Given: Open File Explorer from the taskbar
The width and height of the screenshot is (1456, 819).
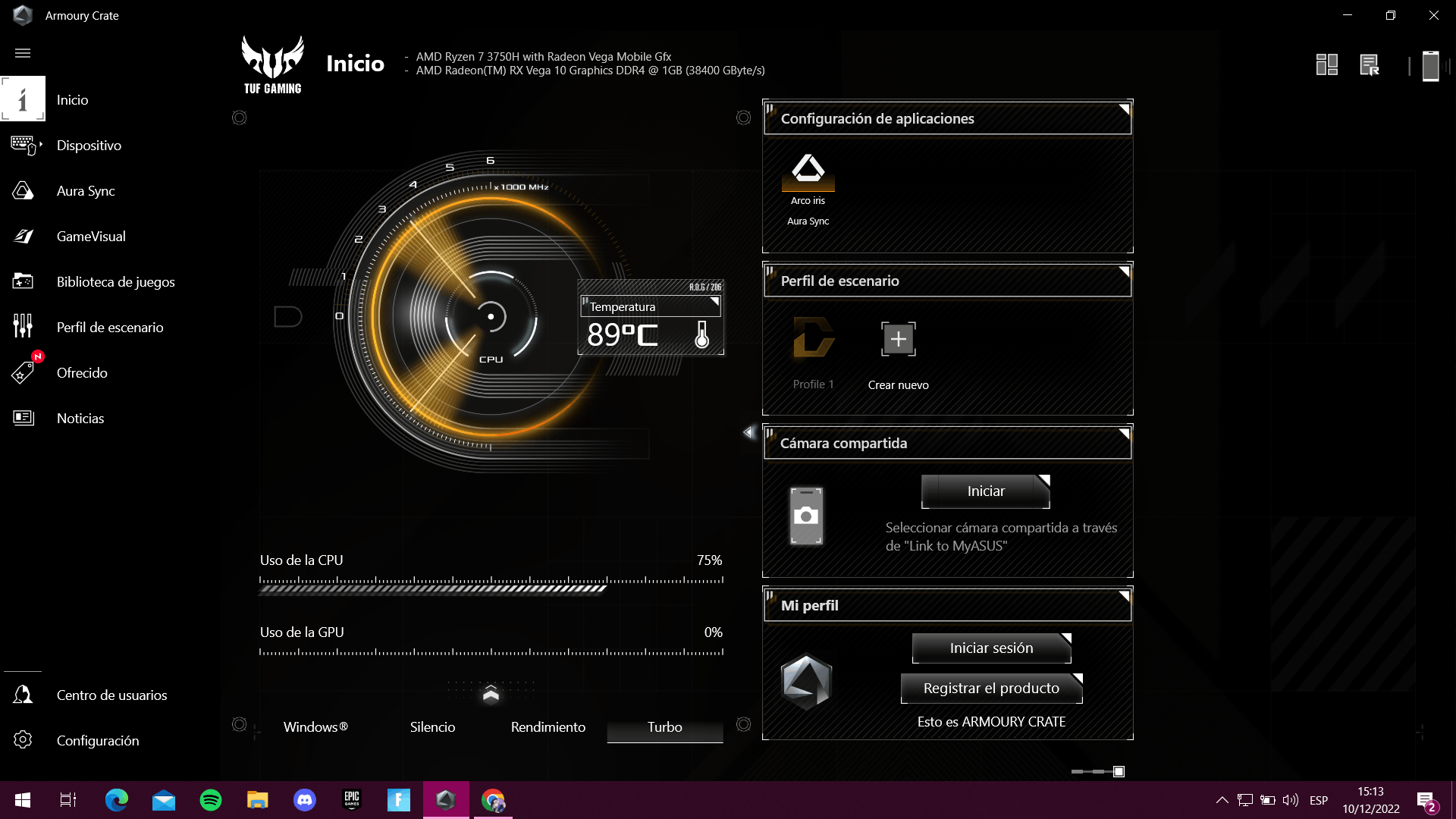Looking at the screenshot, I should click(258, 800).
